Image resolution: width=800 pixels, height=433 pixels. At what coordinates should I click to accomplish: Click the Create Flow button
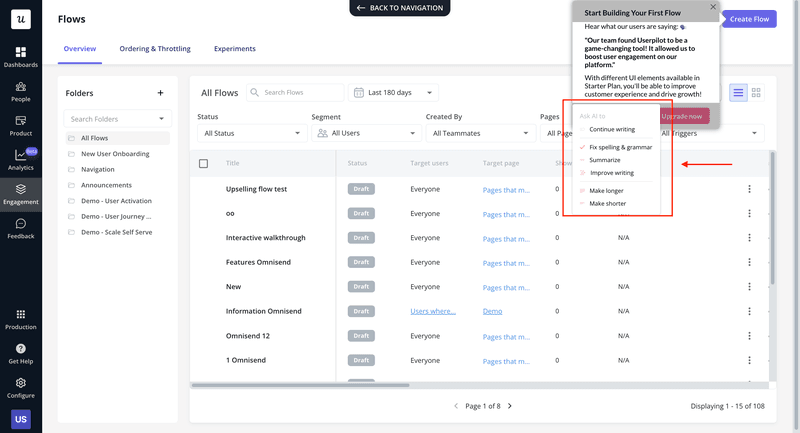coord(750,19)
